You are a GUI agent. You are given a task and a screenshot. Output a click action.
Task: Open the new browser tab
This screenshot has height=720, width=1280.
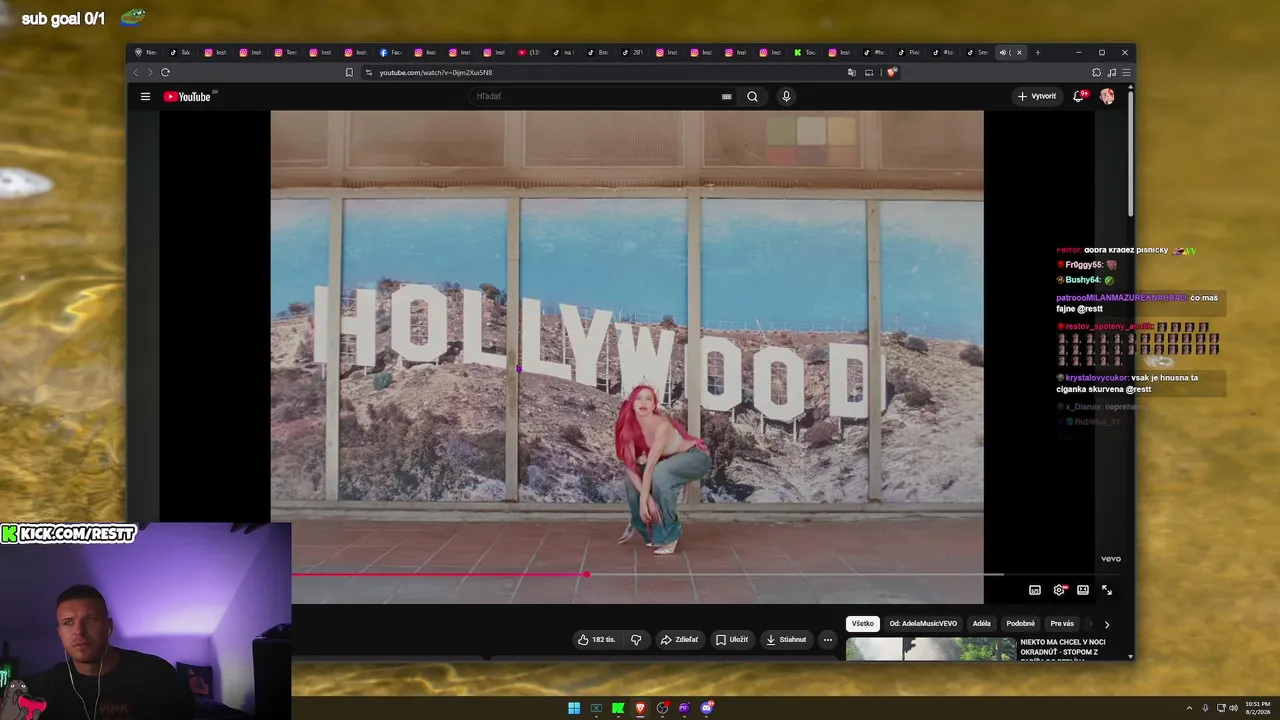point(146,52)
